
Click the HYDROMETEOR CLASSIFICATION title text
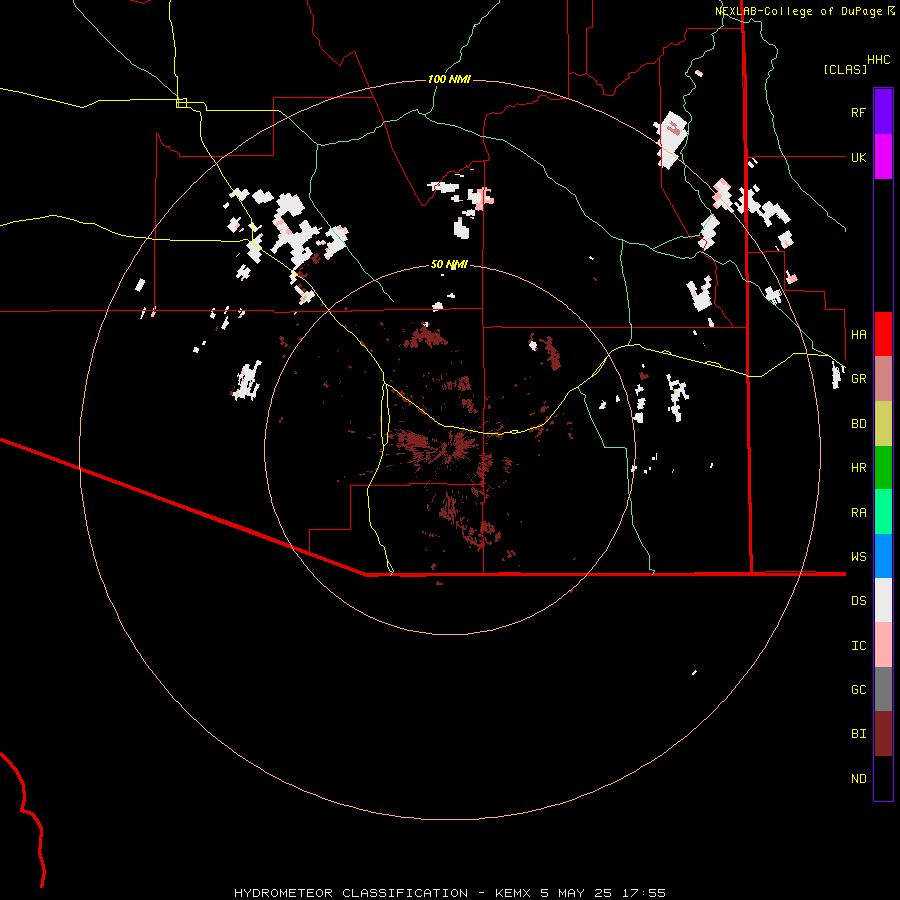pyautogui.click(x=351, y=893)
